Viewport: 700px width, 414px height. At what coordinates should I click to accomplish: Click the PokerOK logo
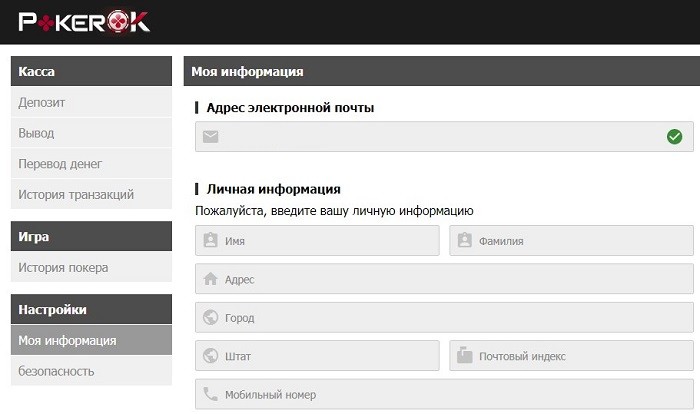pos(84,22)
